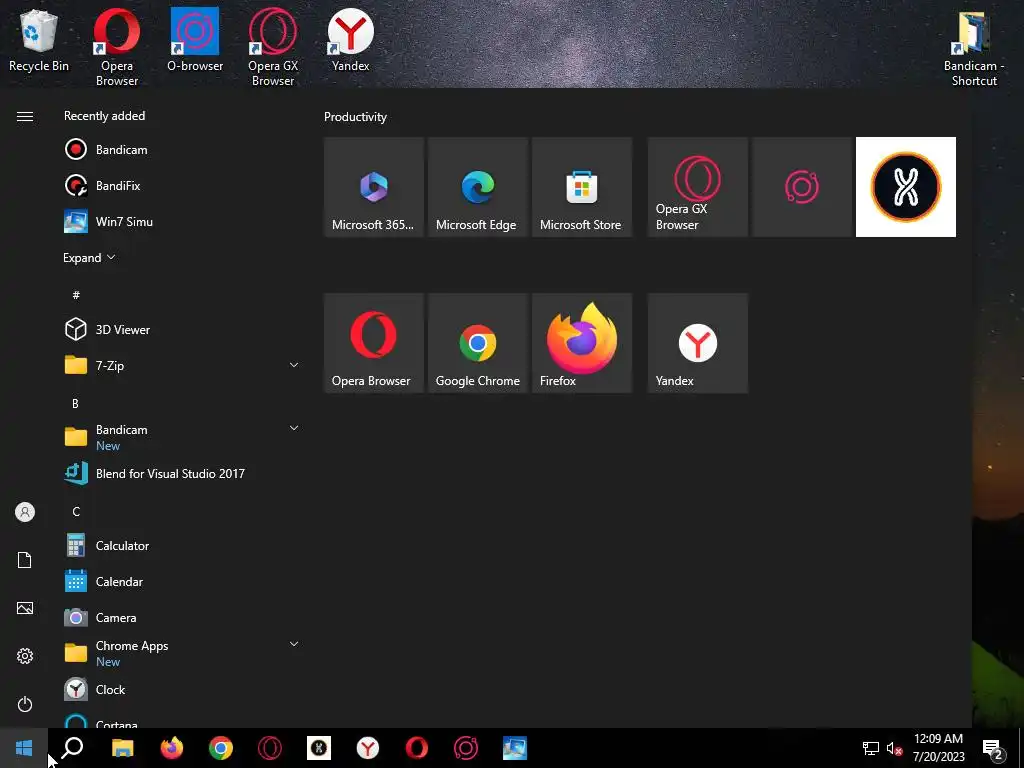
Task: Click the letter C section header
Action: point(76,511)
